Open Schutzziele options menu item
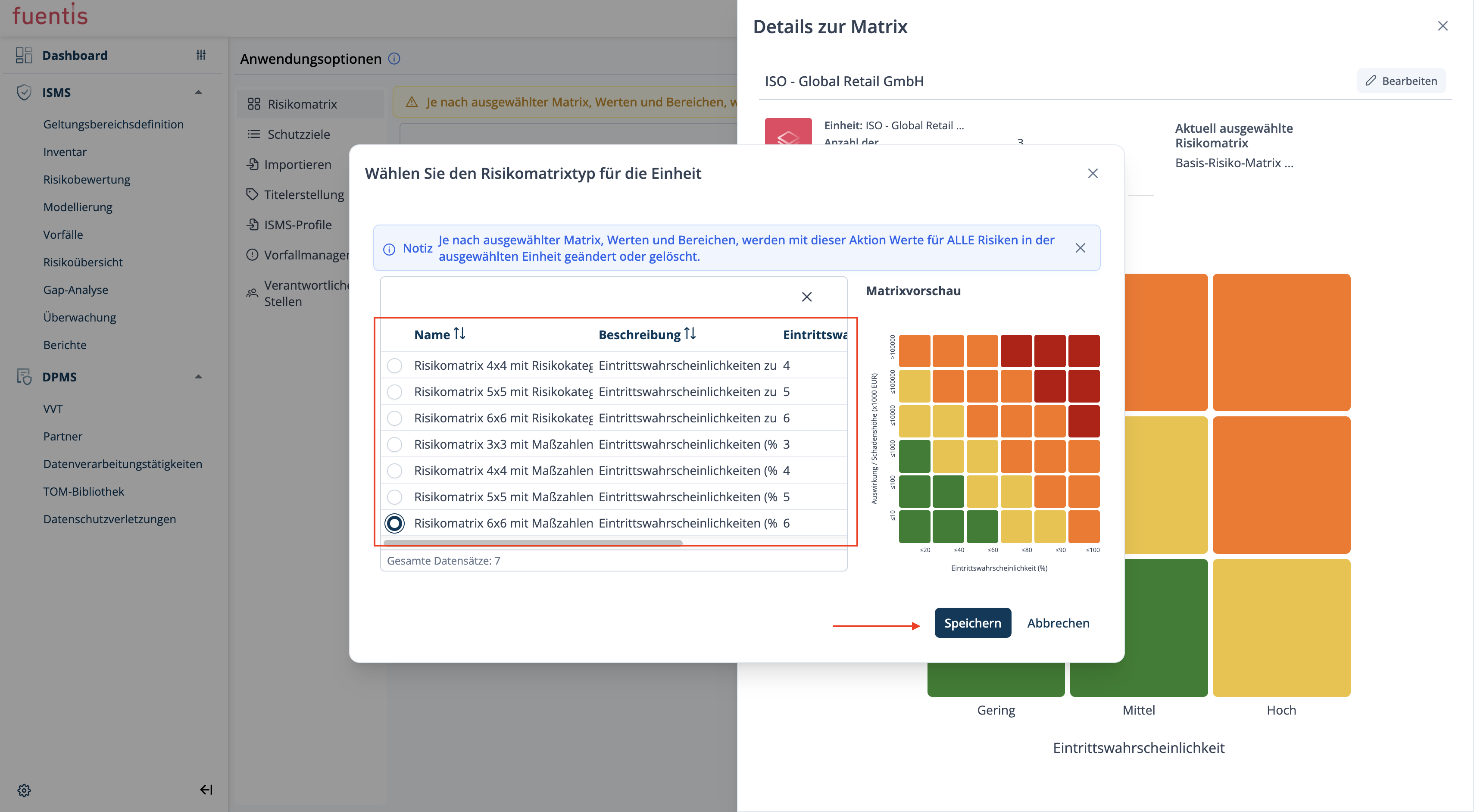1474x812 pixels. tap(298, 134)
